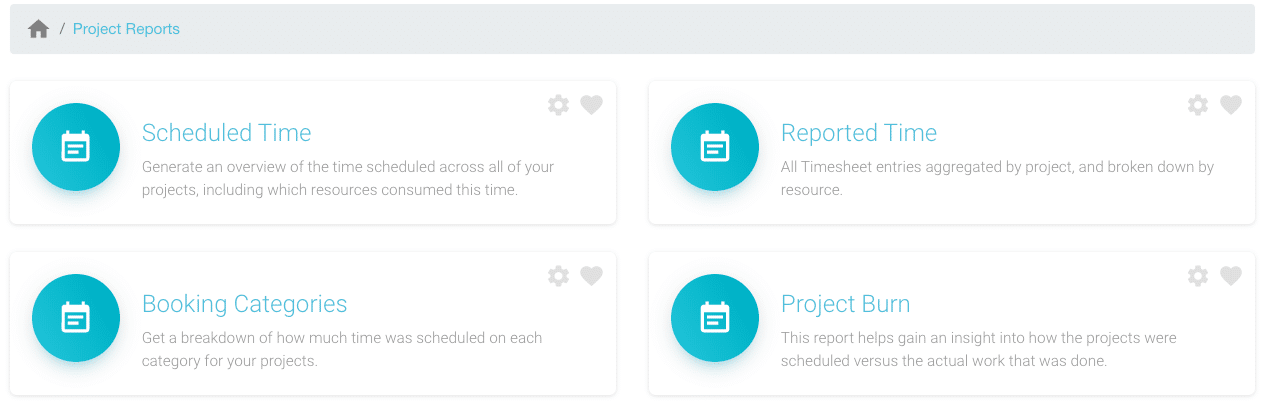Open the Scheduled Time report title
1263x402 pixels.
(227, 133)
